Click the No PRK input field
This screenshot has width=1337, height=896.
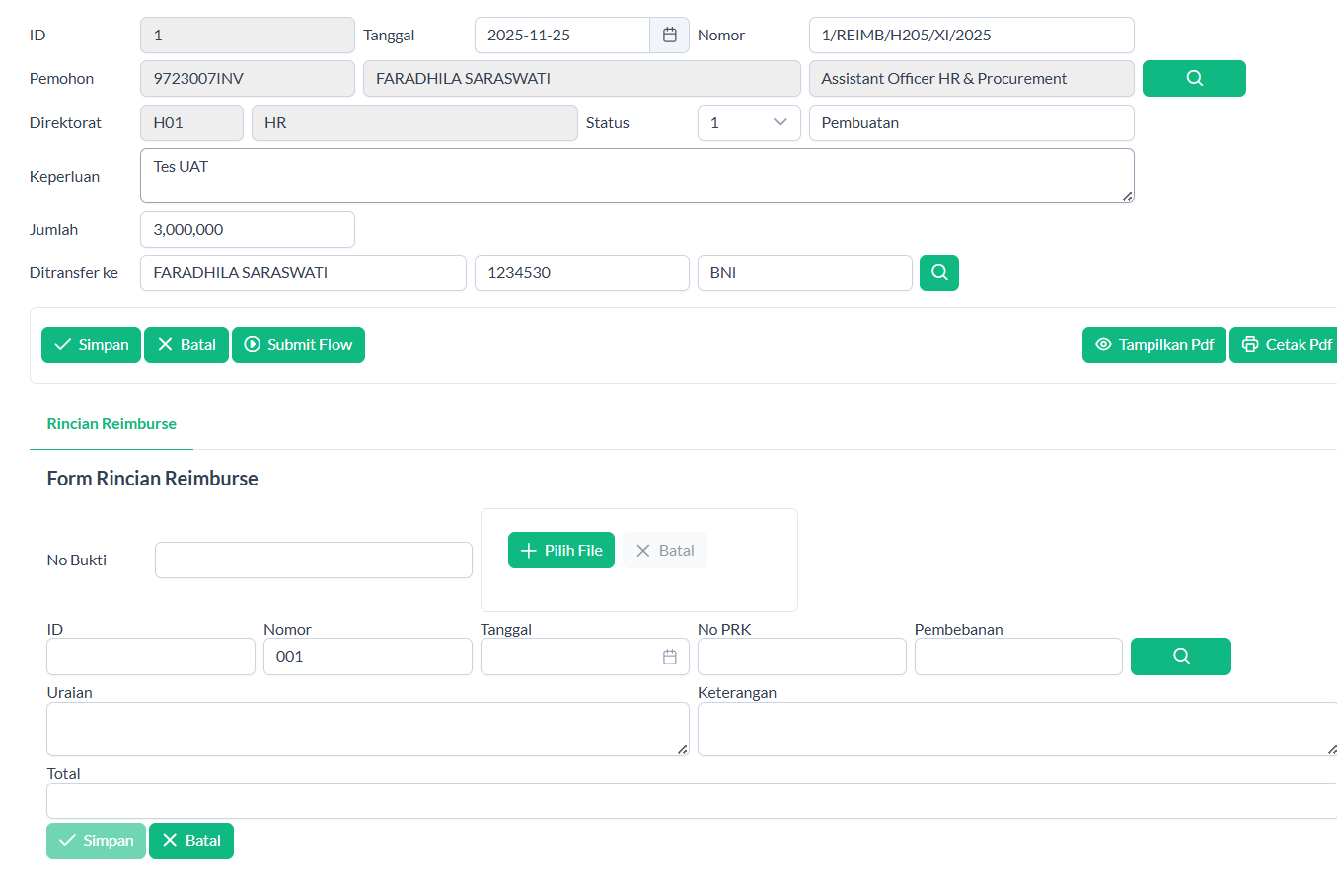[x=801, y=657]
